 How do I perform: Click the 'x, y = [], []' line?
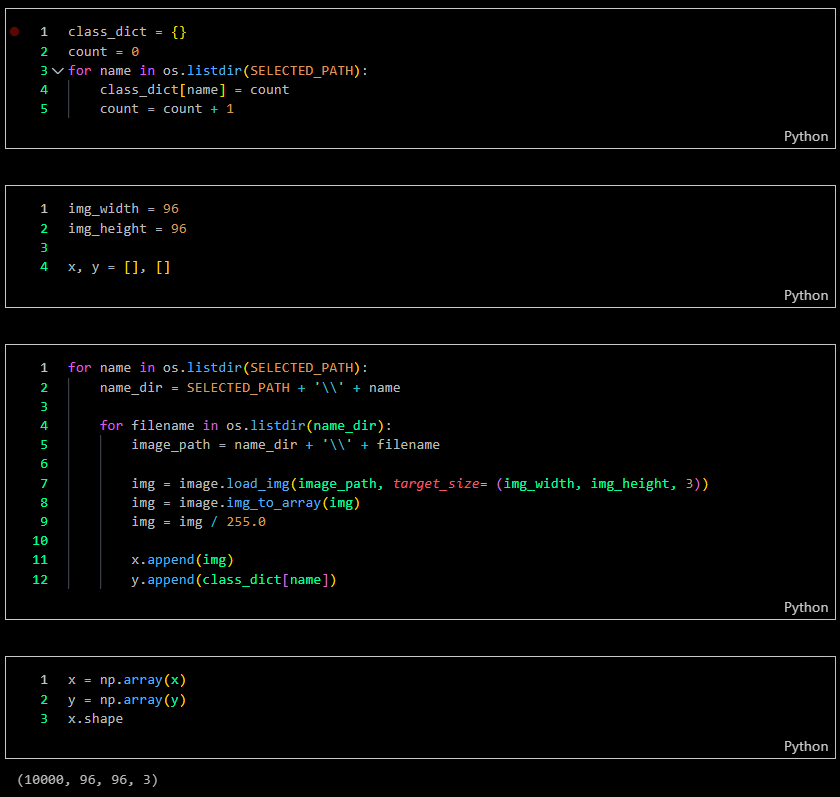119,267
